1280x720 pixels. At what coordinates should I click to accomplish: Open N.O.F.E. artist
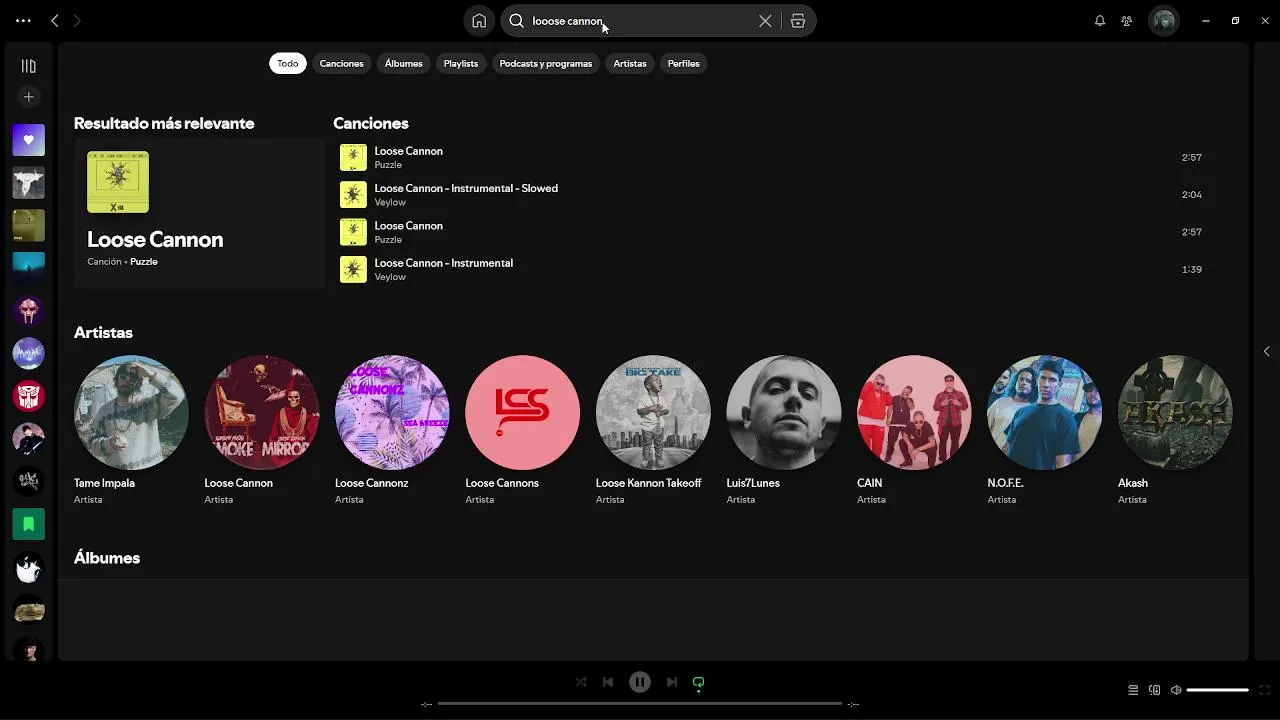[1044, 428]
